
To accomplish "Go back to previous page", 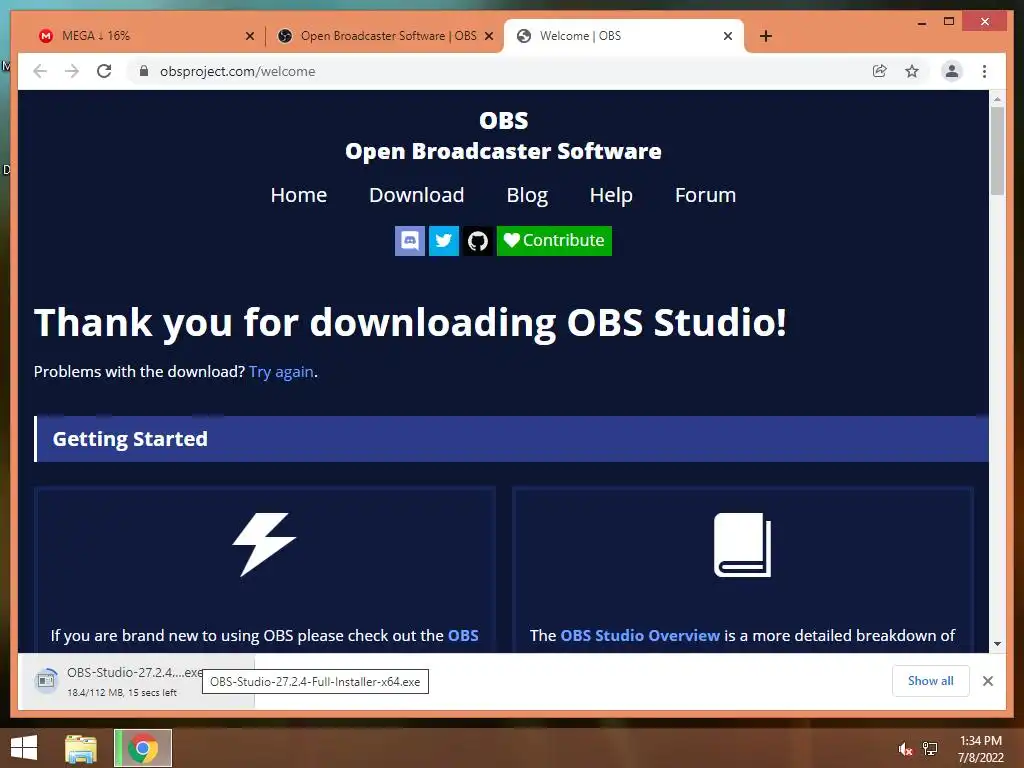I will pos(40,71).
